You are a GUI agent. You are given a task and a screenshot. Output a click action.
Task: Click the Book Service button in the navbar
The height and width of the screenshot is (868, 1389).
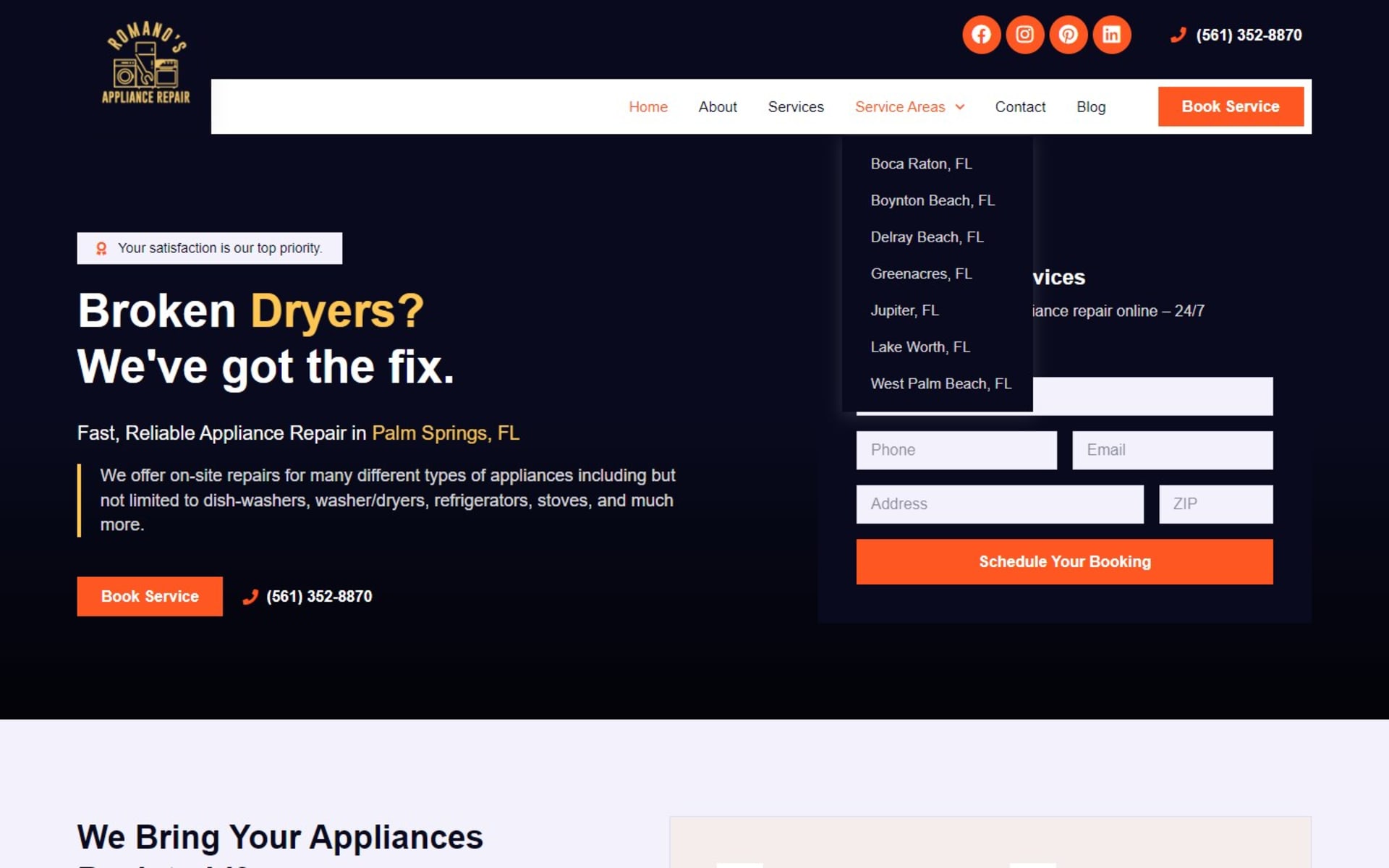(x=1230, y=106)
